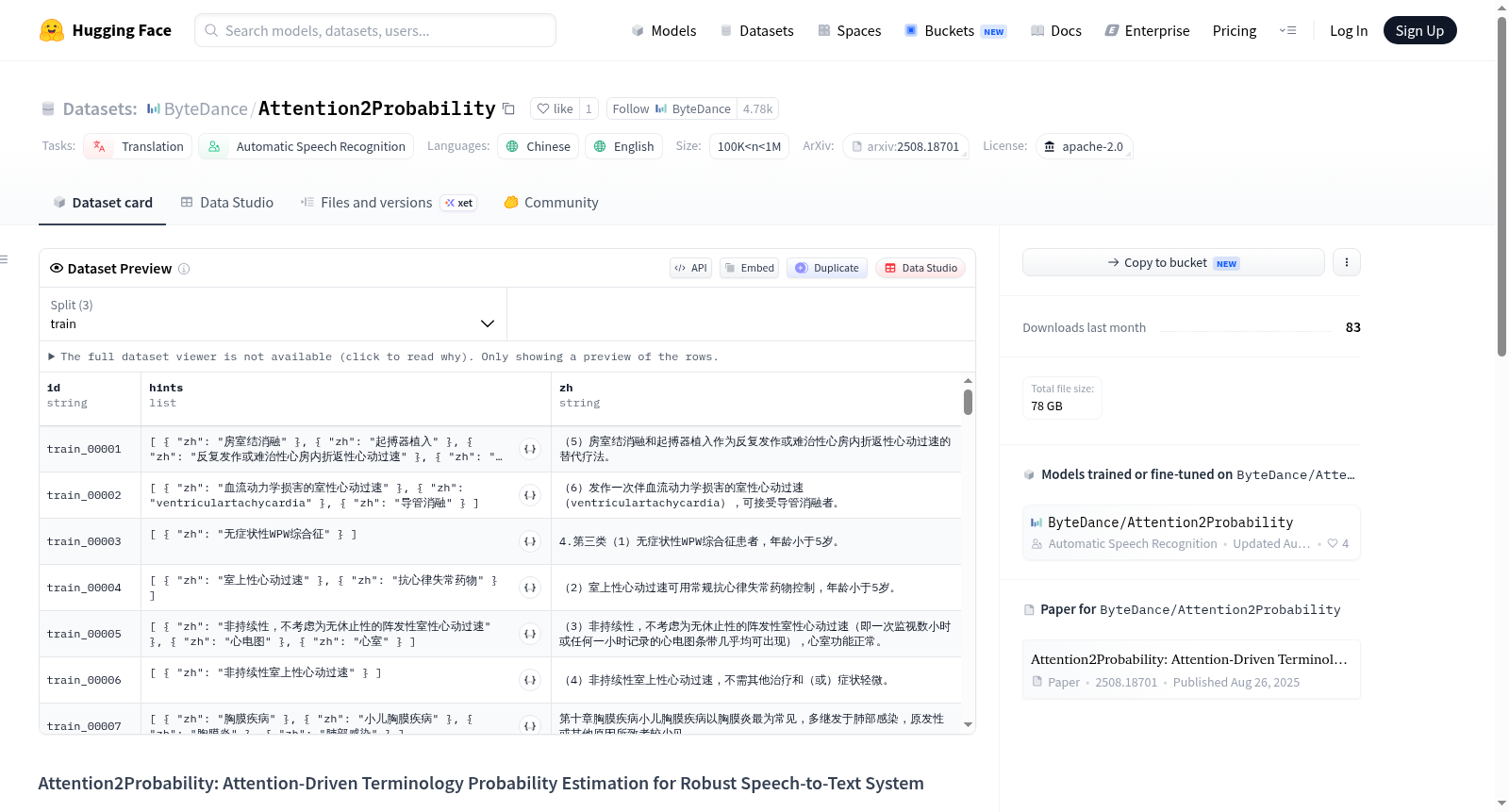Expand JSON for train_00006 hints cell
The width and height of the screenshot is (1509, 812).
point(530,680)
